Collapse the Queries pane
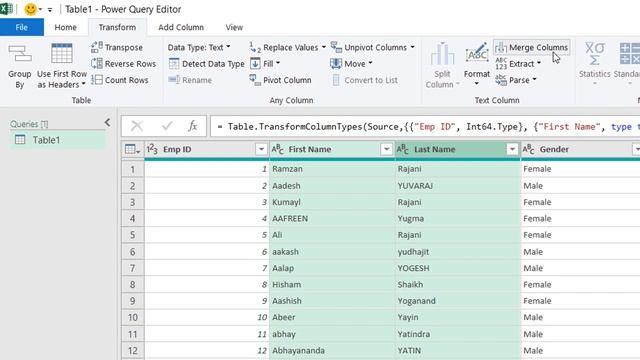 pos(107,122)
